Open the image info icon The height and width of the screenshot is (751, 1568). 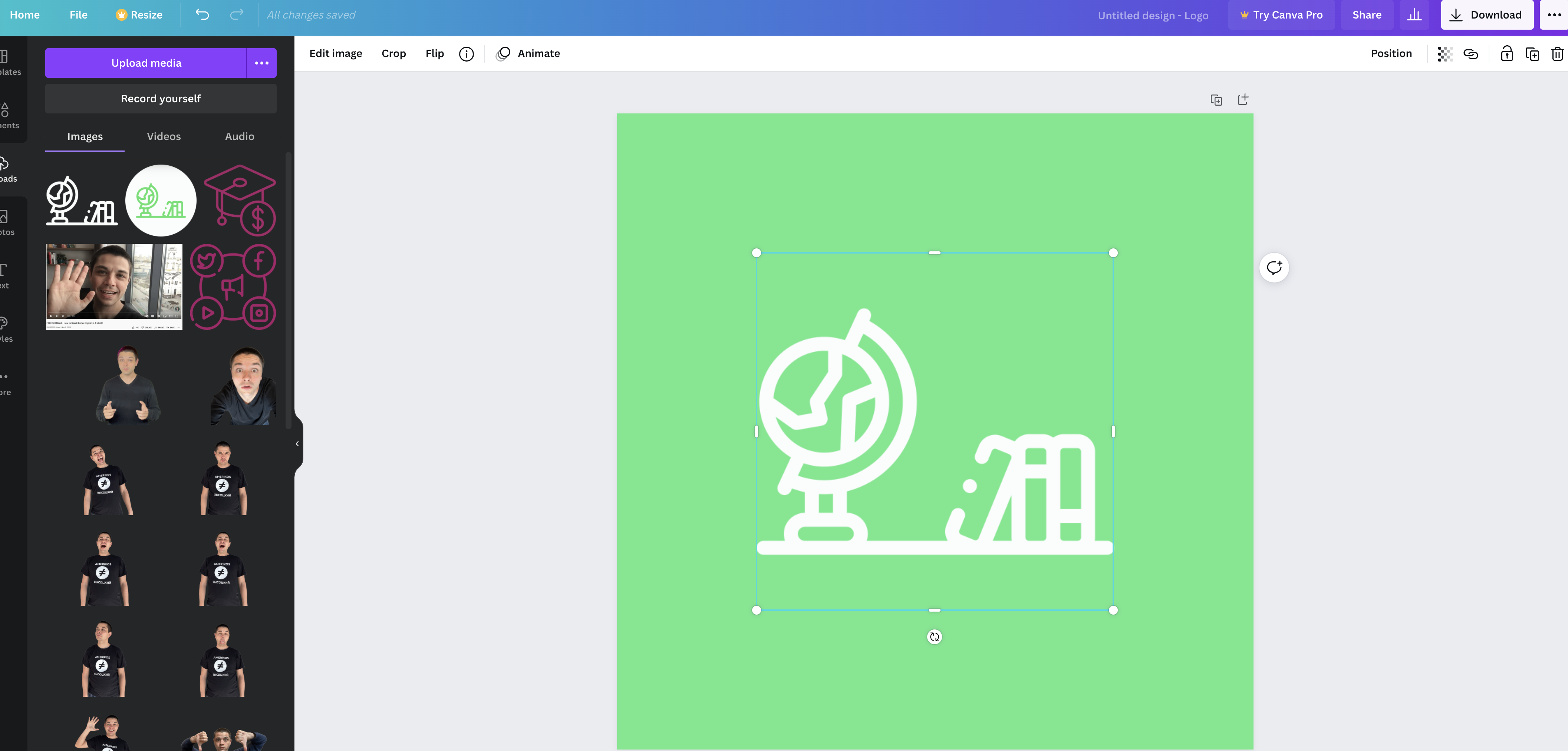(x=466, y=53)
